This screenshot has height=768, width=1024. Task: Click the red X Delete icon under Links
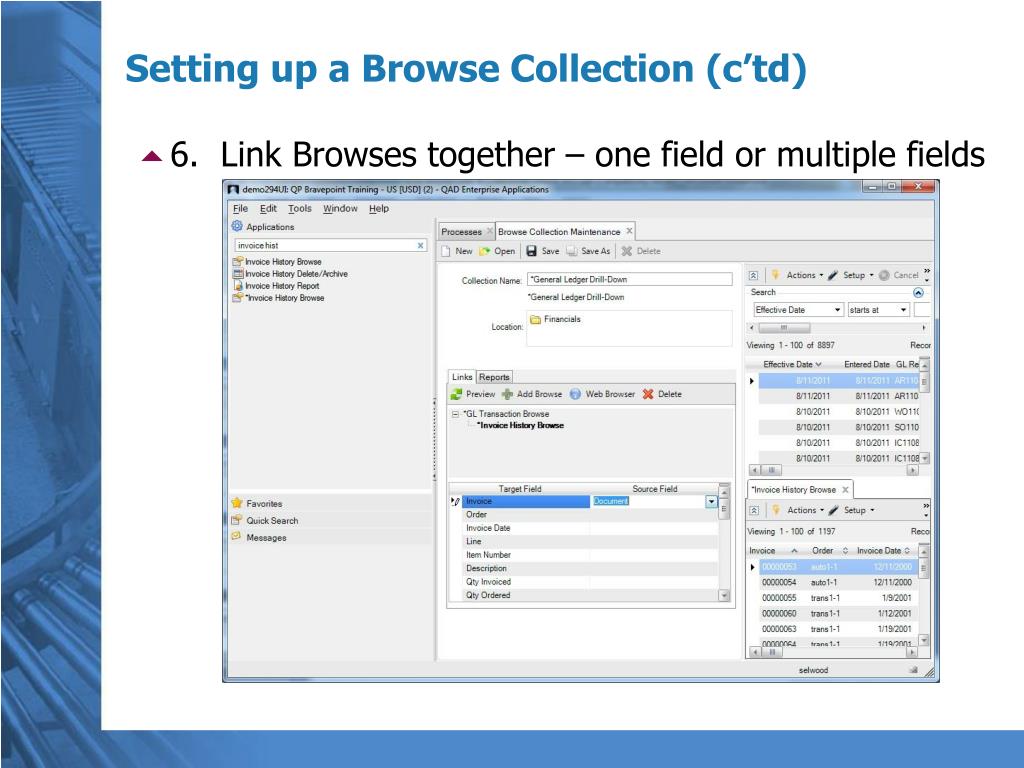coord(648,394)
